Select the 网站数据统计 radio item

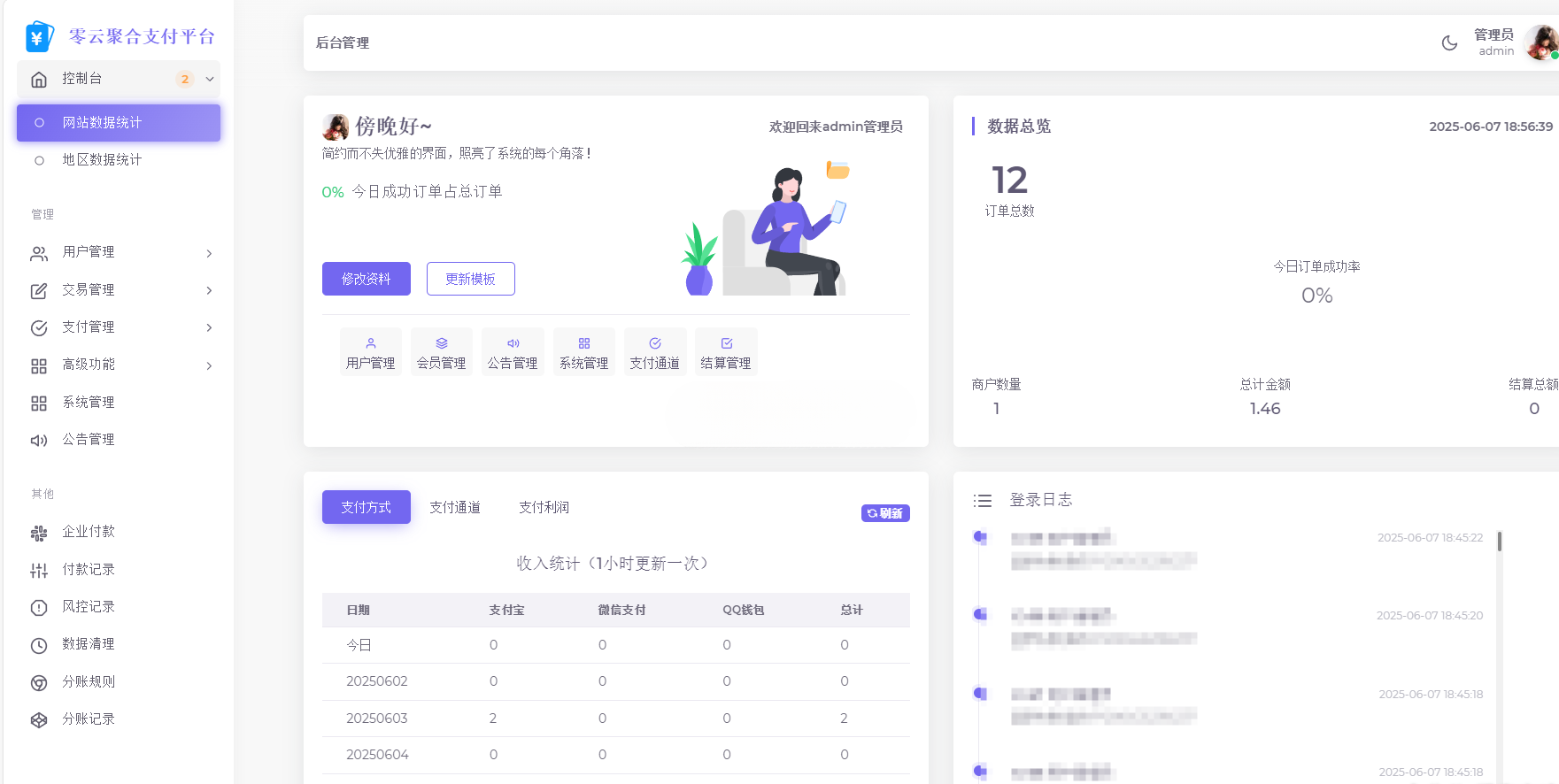39,123
